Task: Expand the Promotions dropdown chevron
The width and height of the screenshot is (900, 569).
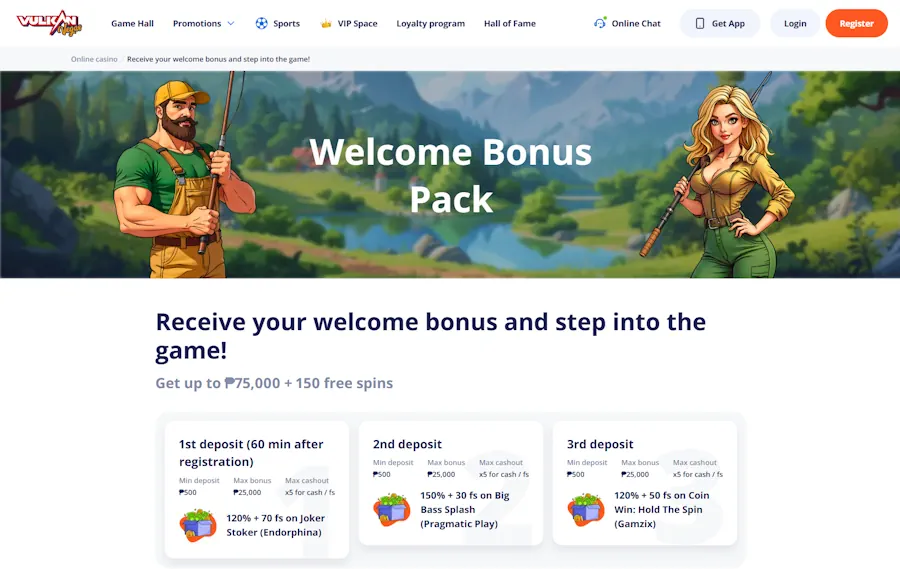Action: pyautogui.click(x=231, y=24)
